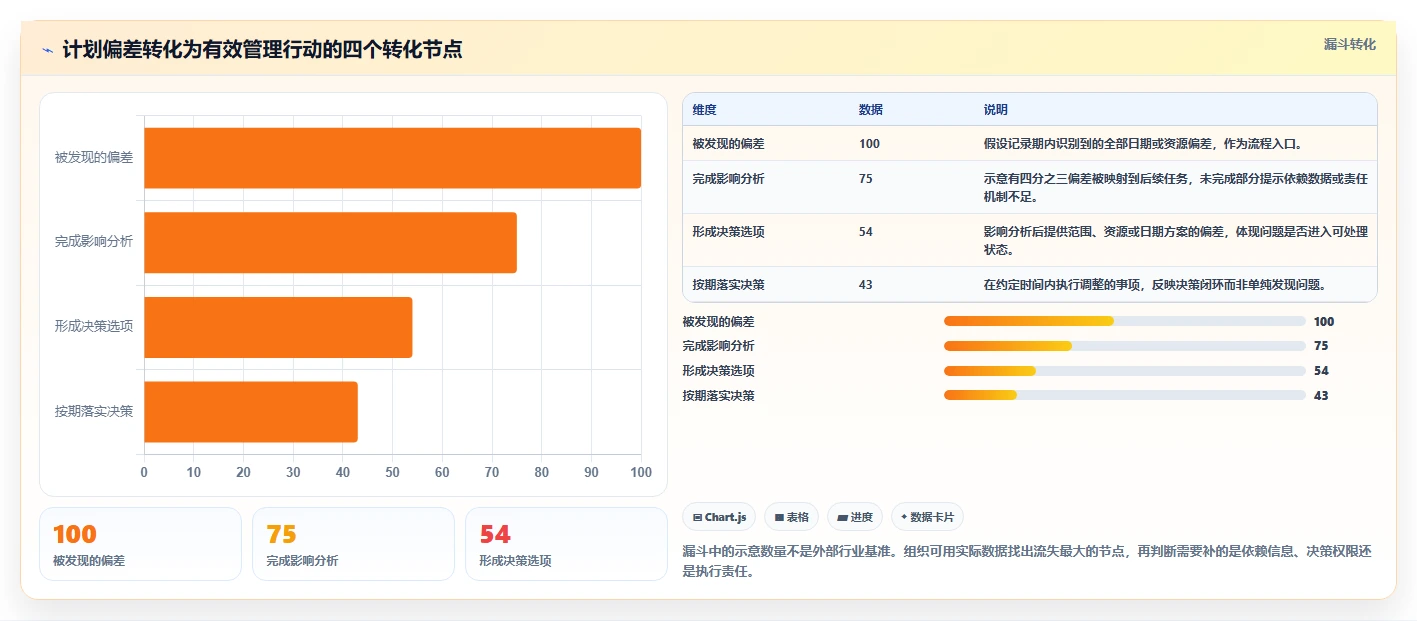Image resolution: width=1417 pixels, height=621 pixels.
Task: Click the 被发现的偏差 progress bar
Action: (1125, 321)
